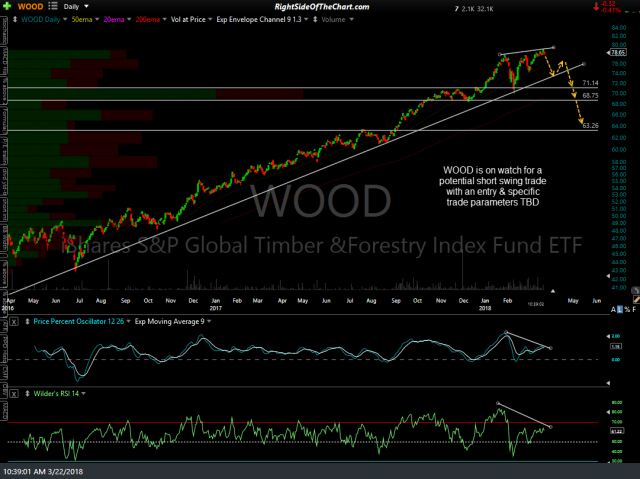This screenshot has width=640, height=479.
Task: Click the 61.22 RSI value box
Action: (x=616, y=431)
